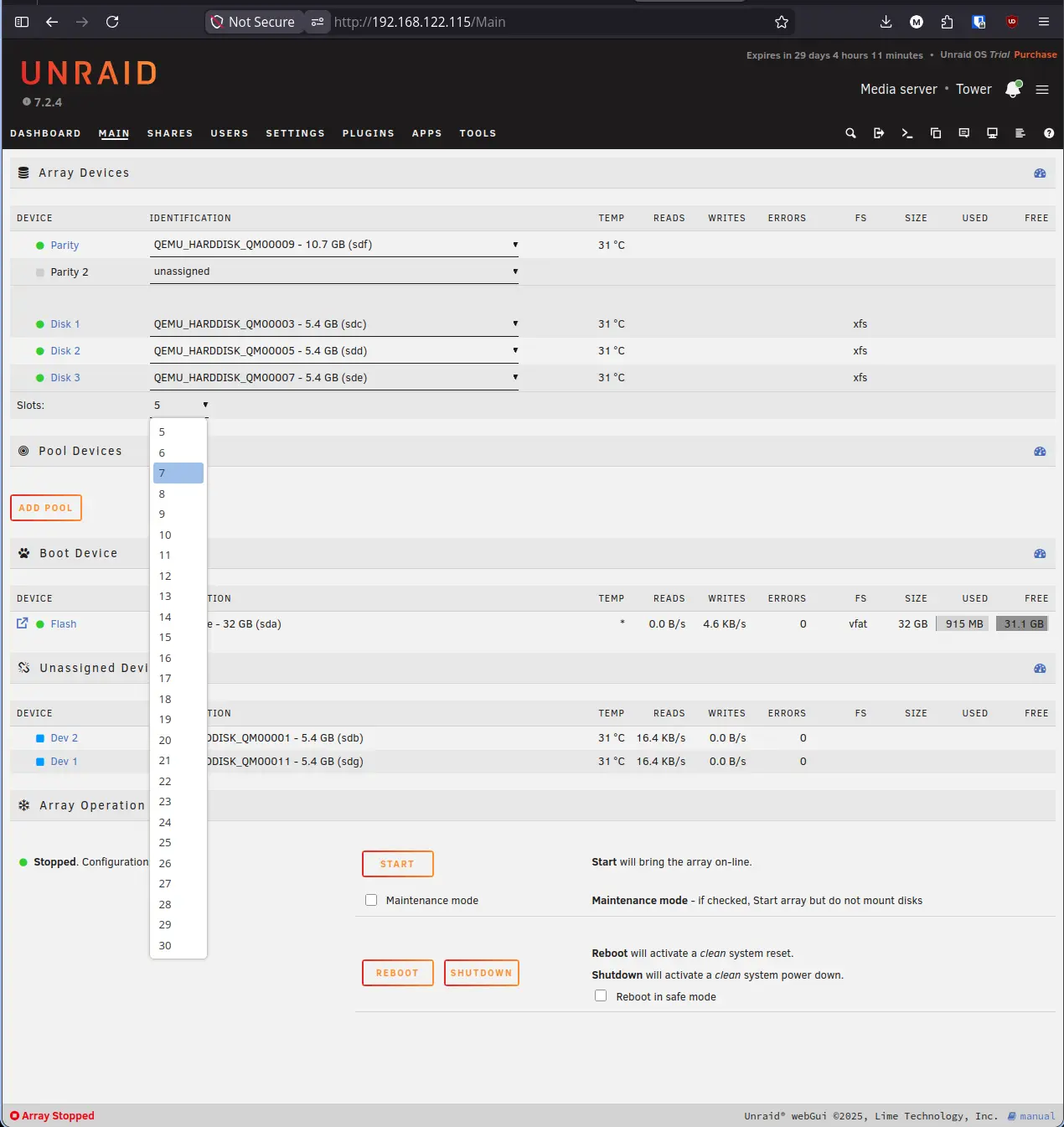Click the Bitwarden extension icon
The height and width of the screenshot is (1127, 1064).
979,22
